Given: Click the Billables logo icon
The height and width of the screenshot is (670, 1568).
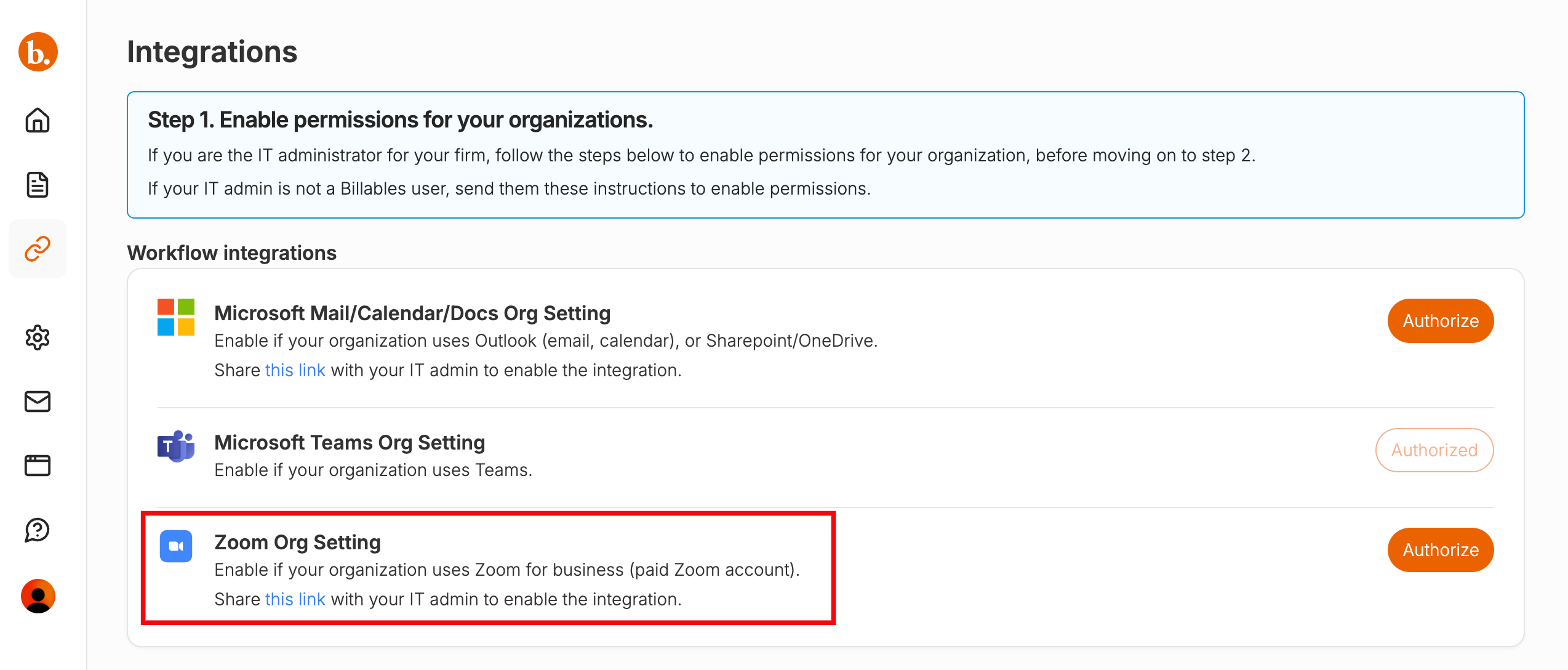Looking at the screenshot, I should tap(38, 52).
